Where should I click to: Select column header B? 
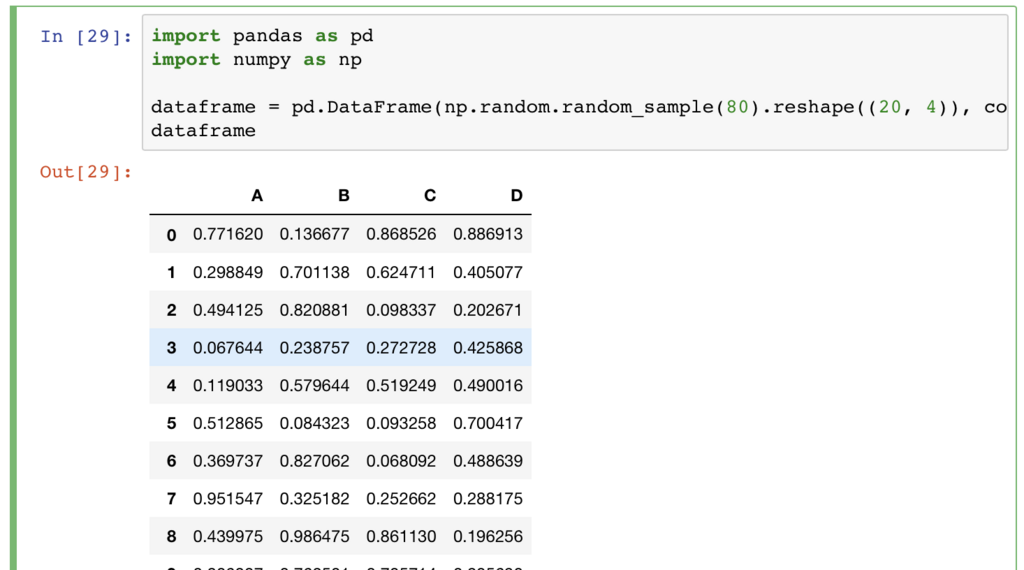click(x=344, y=196)
